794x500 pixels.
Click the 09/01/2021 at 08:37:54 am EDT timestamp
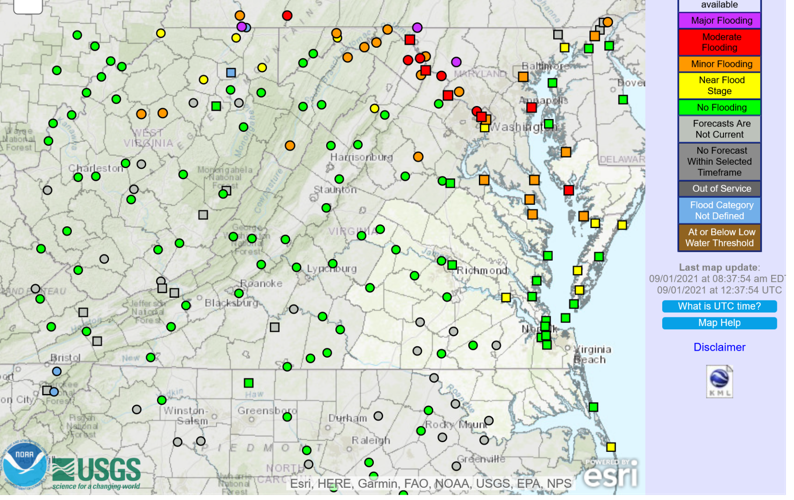click(717, 279)
